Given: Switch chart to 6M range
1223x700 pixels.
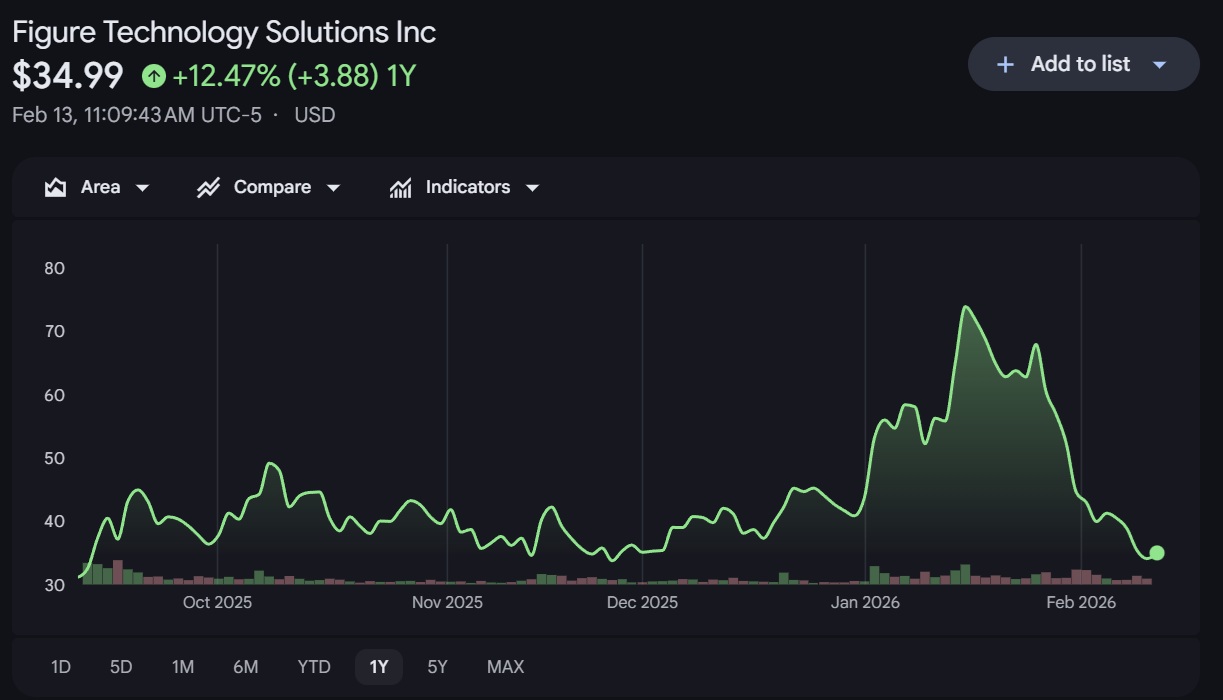Looking at the screenshot, I should (245, 667).
